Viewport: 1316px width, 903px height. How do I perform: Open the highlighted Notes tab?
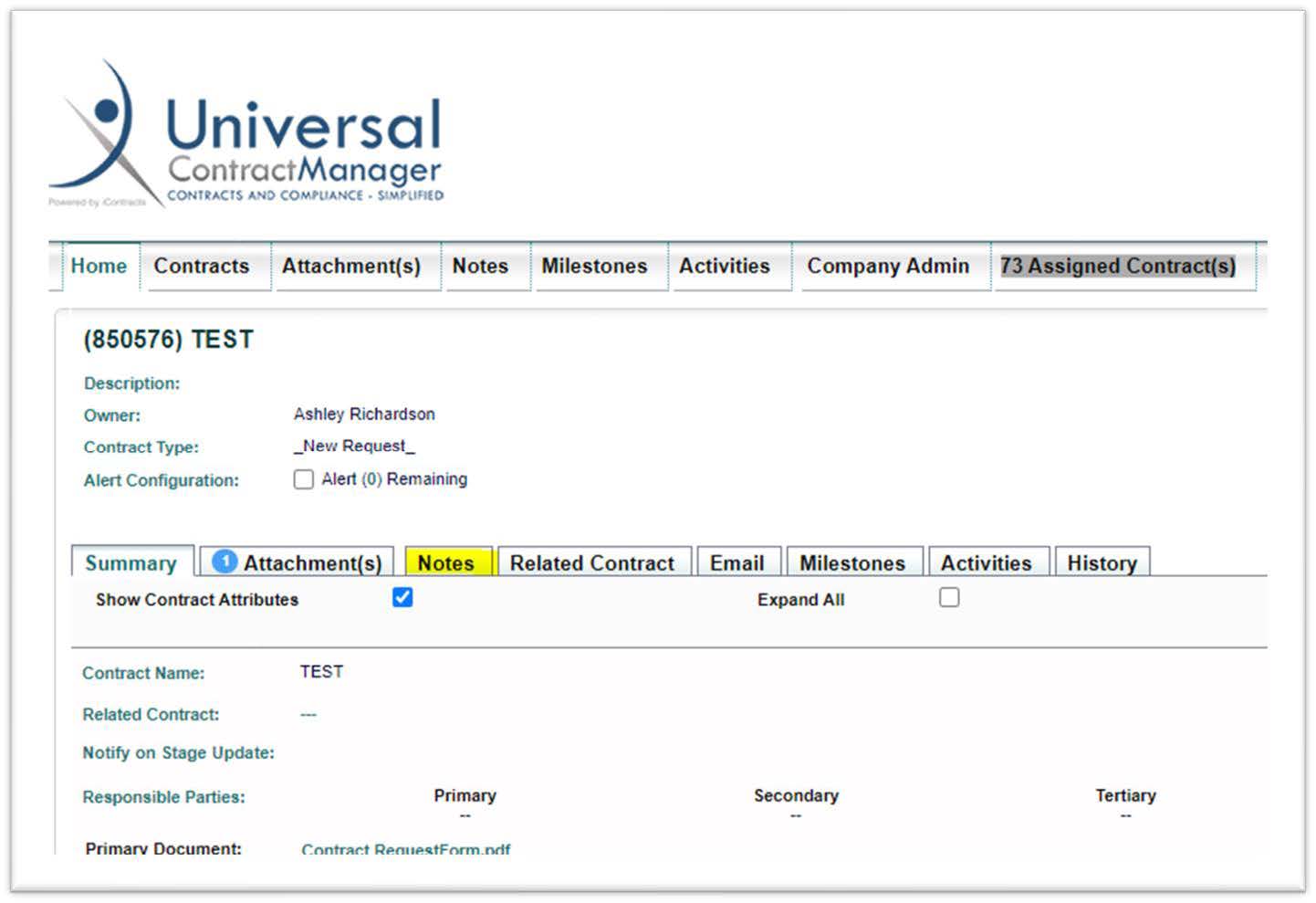(x=447, y=562)
